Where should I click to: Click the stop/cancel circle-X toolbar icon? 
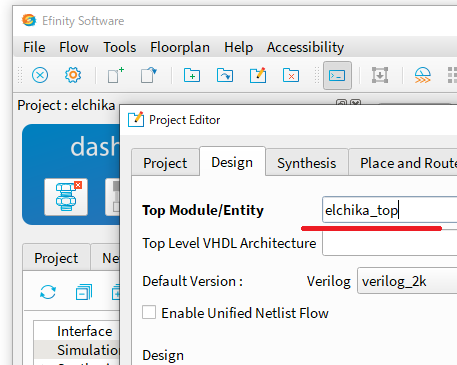[40, 75]
